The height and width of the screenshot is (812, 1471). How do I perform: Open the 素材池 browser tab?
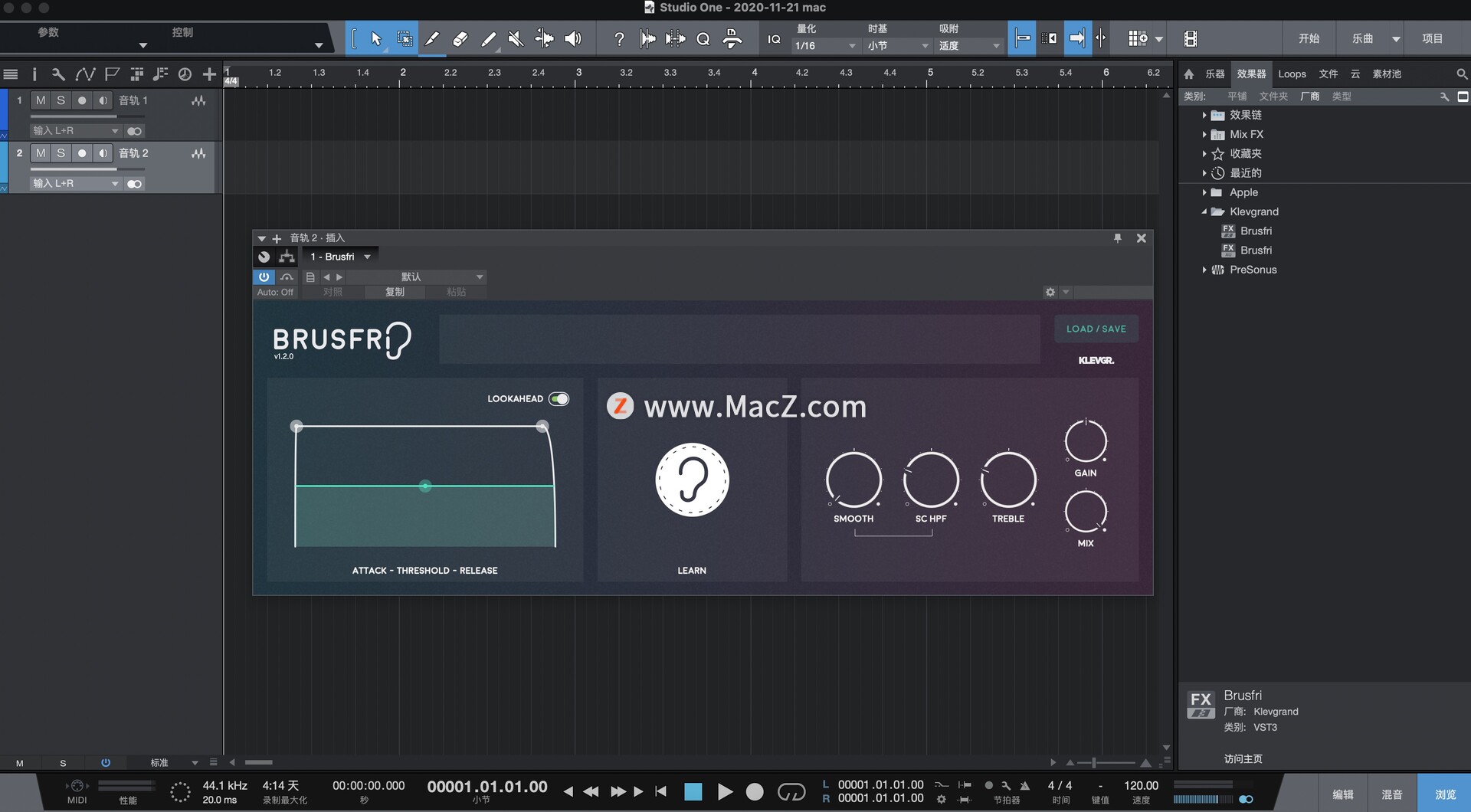pyautogui.click(x=1386, y=74)
